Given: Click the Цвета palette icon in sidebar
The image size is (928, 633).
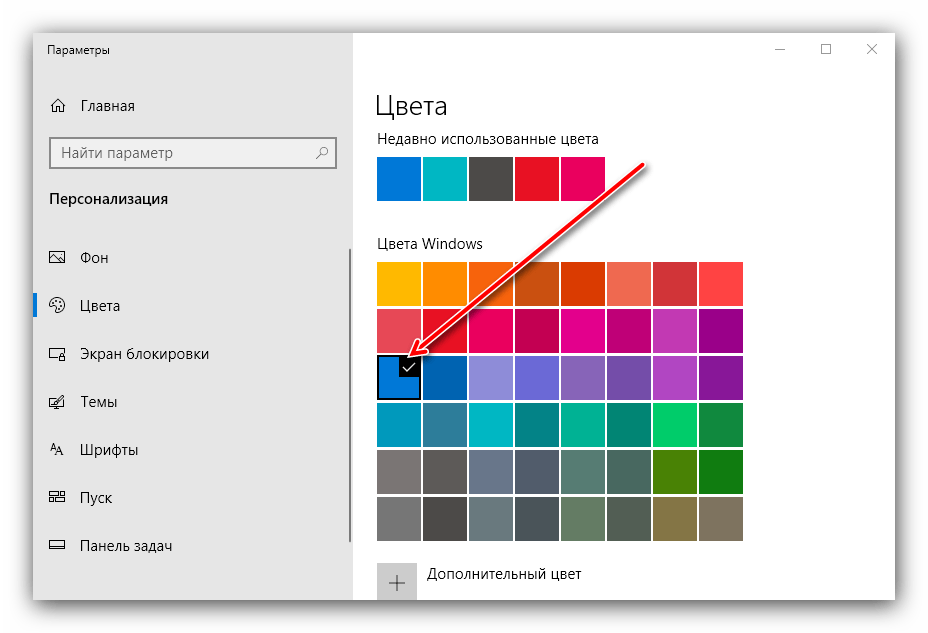Looking at the screenshot, I should 57,306.
